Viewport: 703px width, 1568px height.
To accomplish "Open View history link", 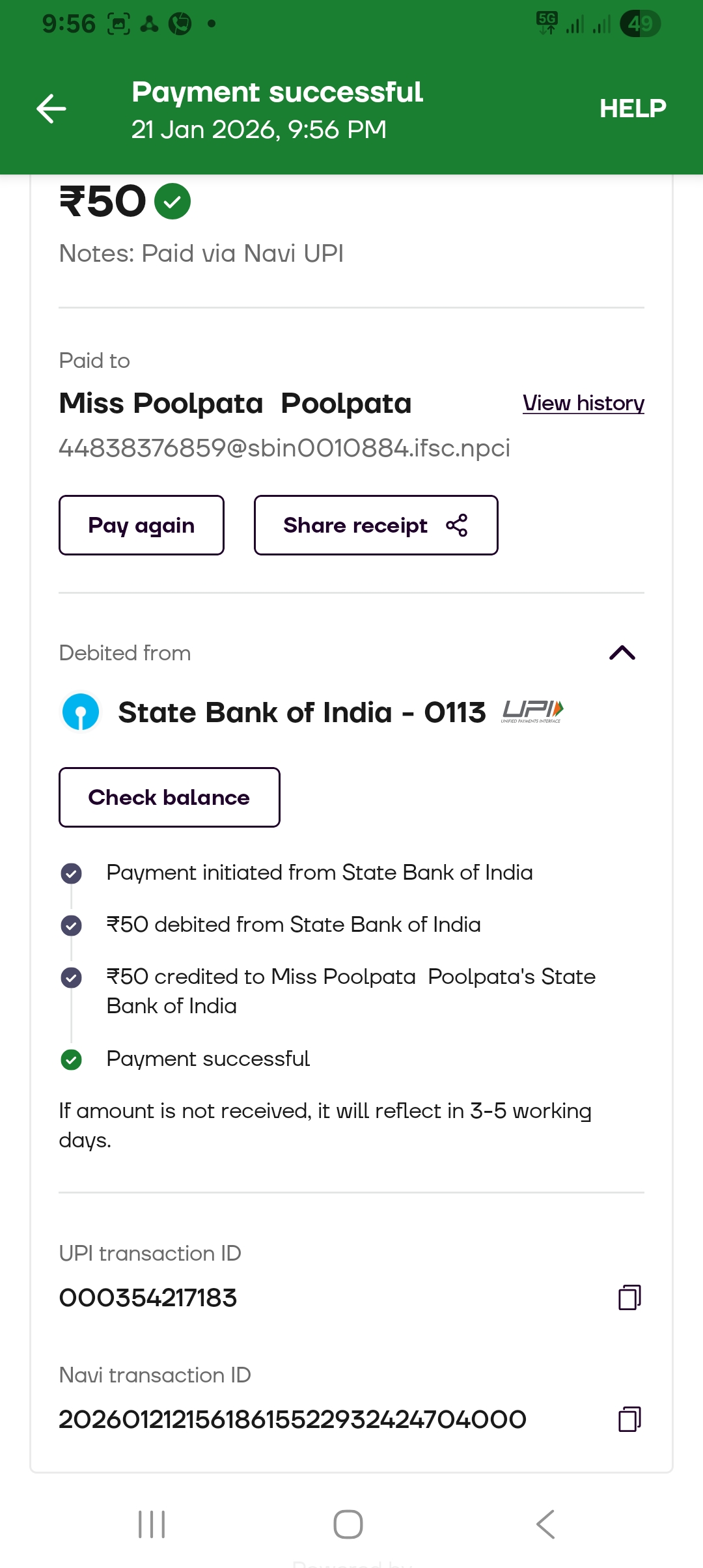I will tap(583, 403).
